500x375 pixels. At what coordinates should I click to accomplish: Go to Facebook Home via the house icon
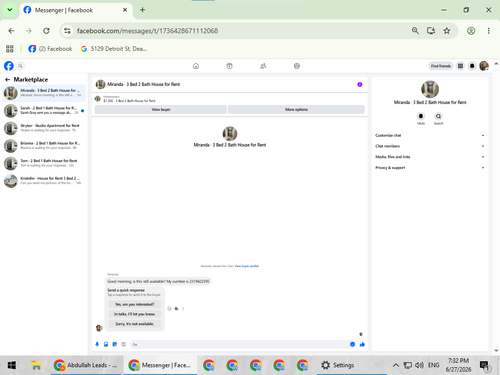tap(196, 66)
